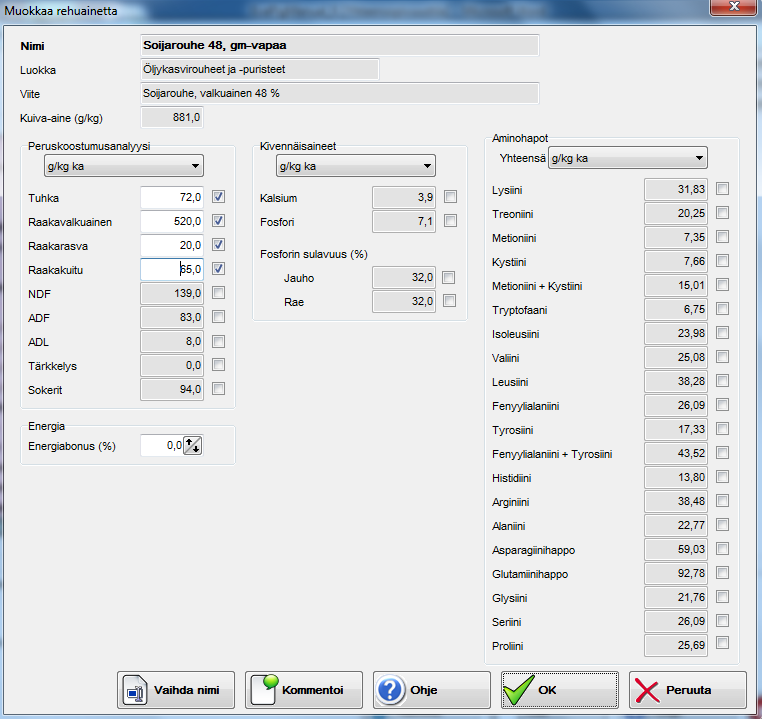Check the Seriini checkbox

click(723, 620)
